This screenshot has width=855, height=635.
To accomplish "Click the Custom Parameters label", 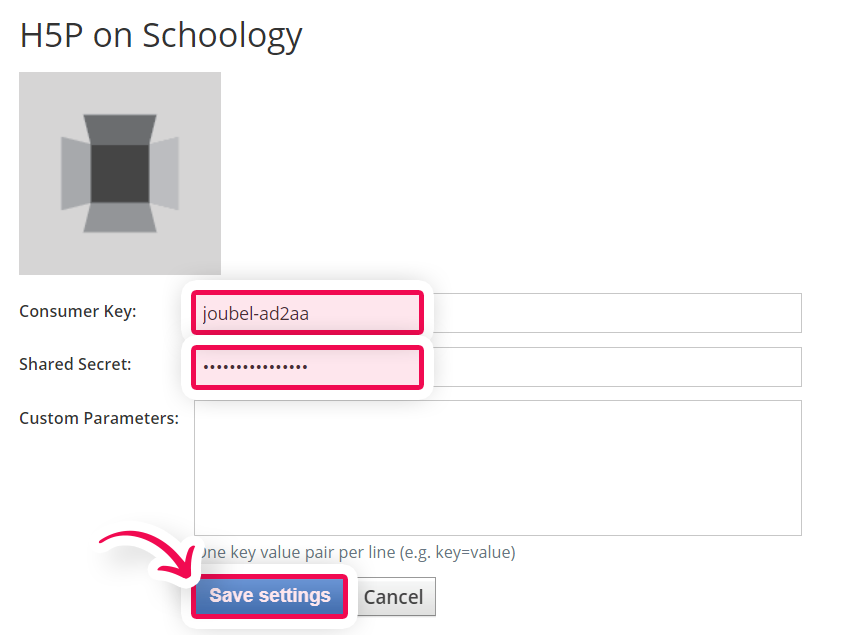I will (x=99, y=418).
